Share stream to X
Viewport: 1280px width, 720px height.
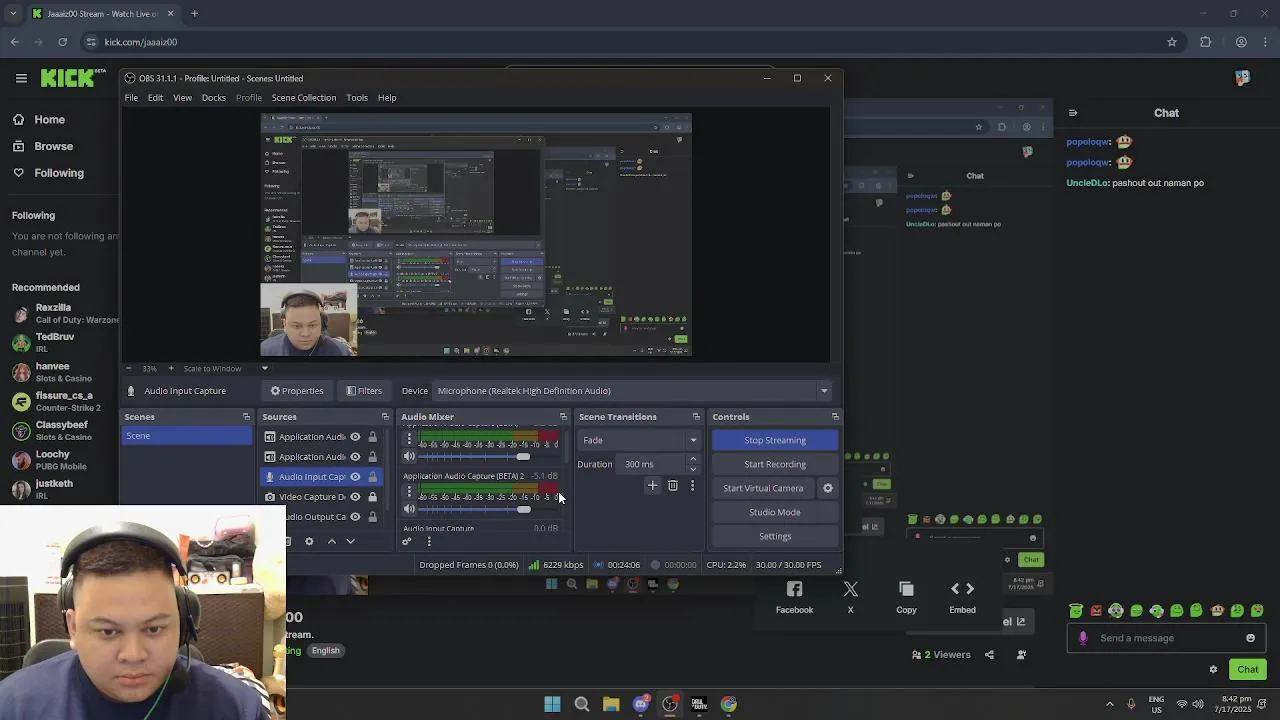click(851, 598)
